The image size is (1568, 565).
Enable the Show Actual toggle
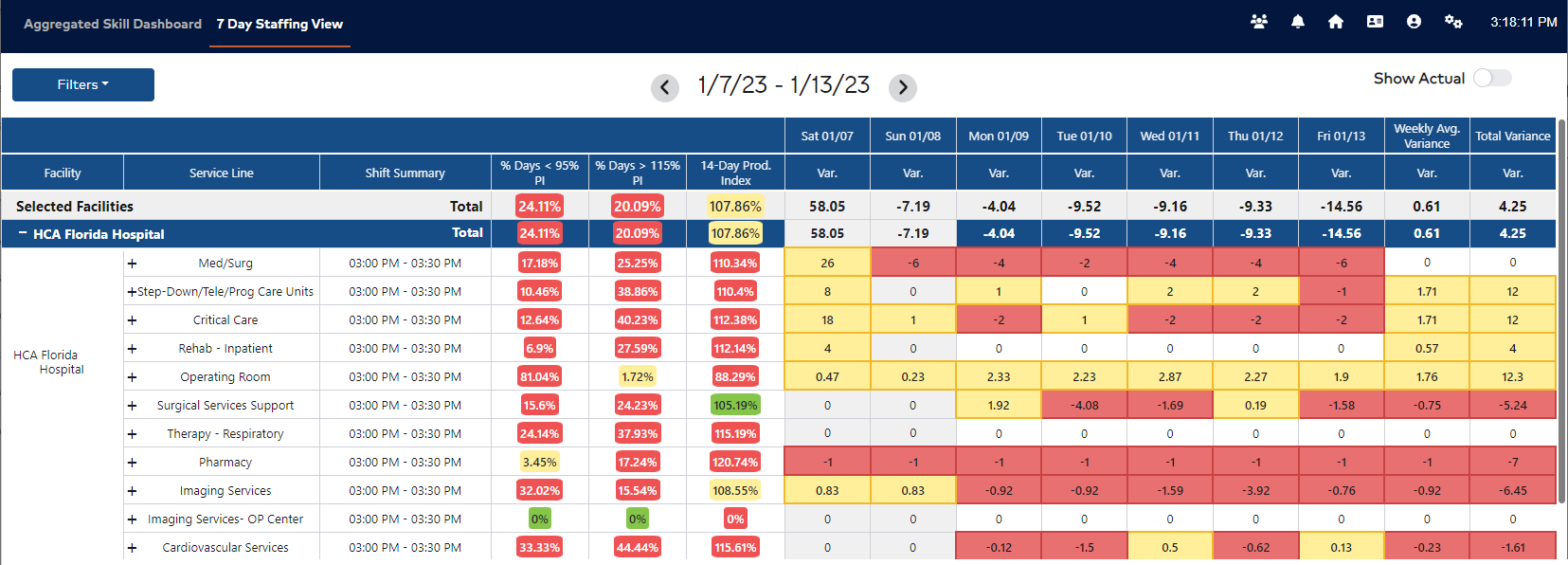tap(1492, 78)
